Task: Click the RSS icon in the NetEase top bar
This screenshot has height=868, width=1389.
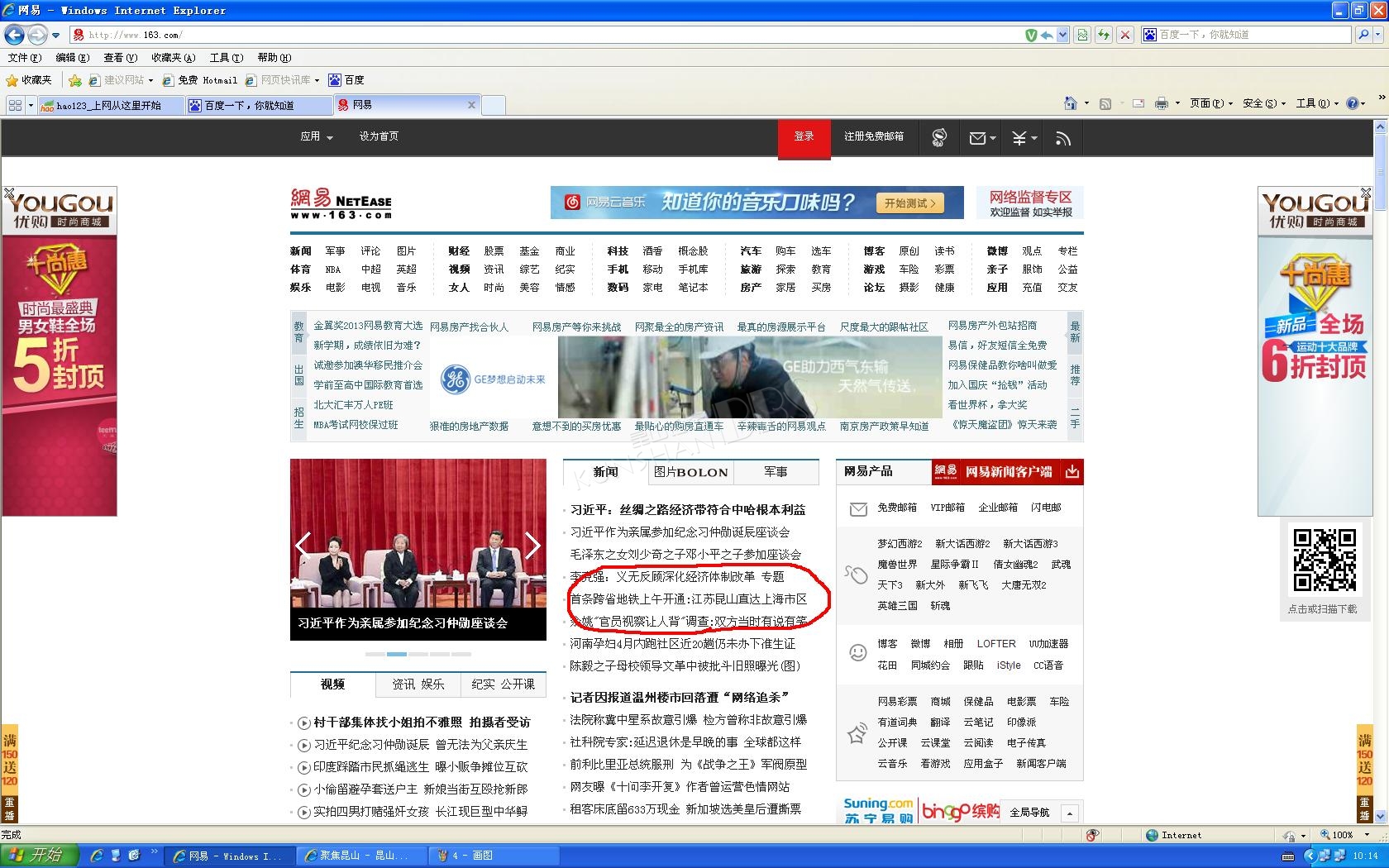Action: coord(1063,138)
